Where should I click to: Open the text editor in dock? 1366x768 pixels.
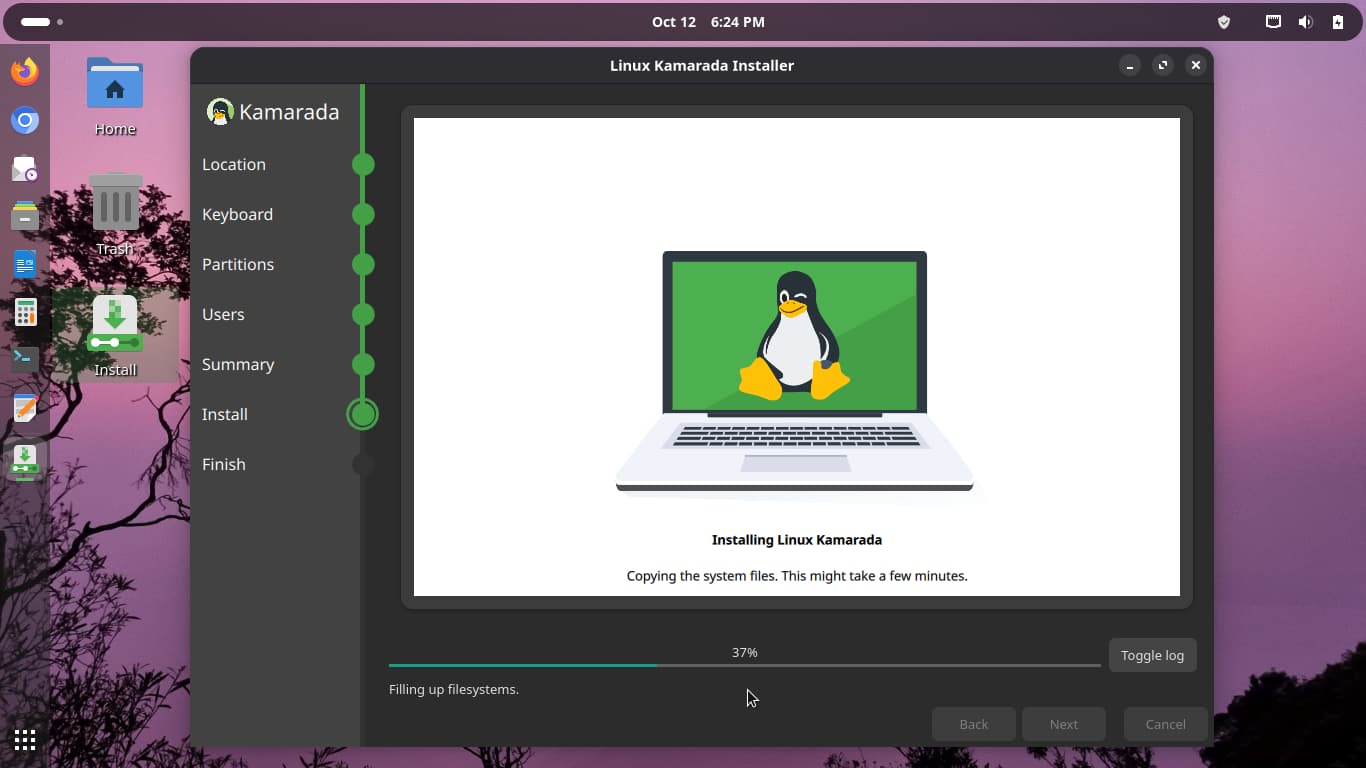[x=25, y=408]
